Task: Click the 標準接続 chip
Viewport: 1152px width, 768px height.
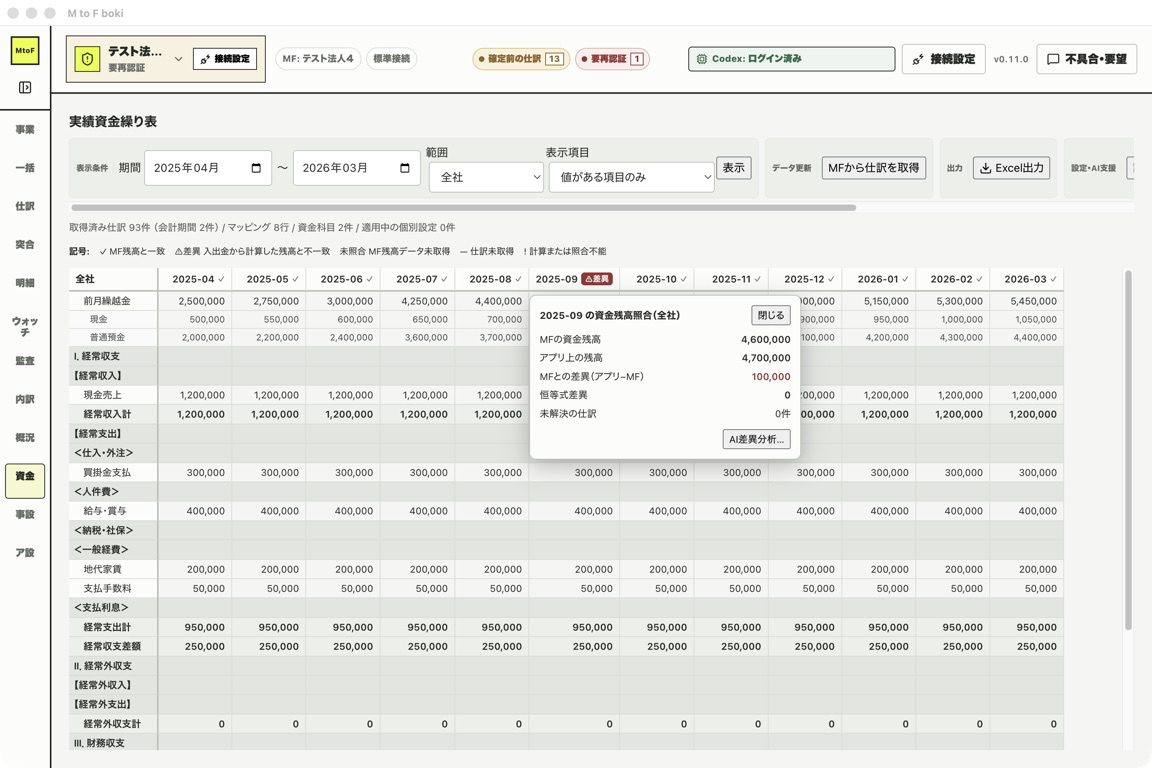Action: [392, 59]
